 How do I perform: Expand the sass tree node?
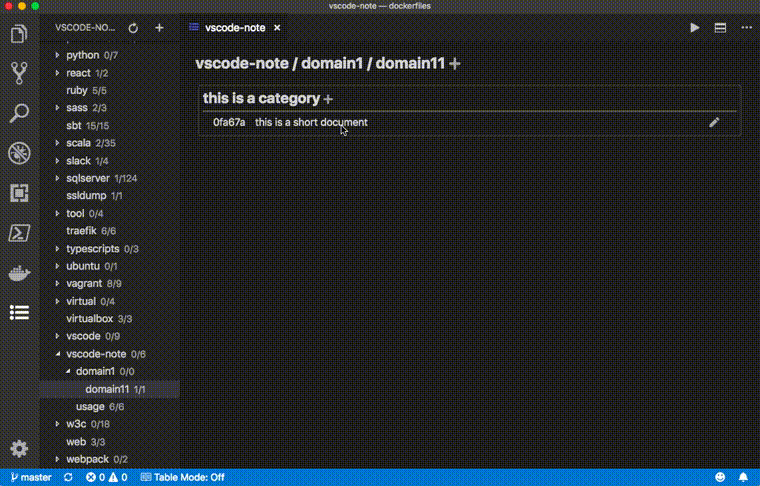pyautogui.click(x=57, y=108)
